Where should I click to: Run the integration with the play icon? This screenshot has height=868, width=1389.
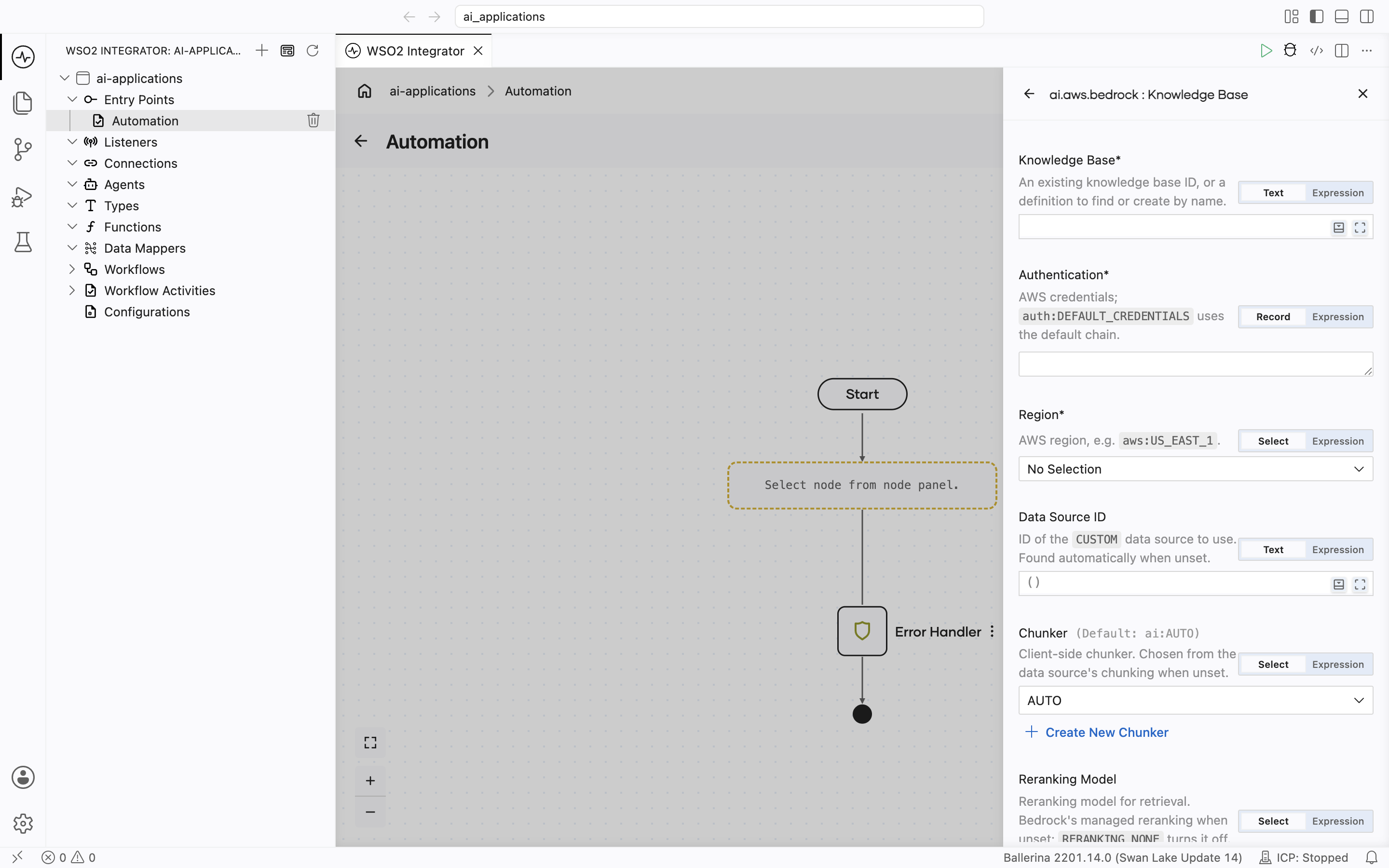pyautogui.click(x=1266, y=51)
